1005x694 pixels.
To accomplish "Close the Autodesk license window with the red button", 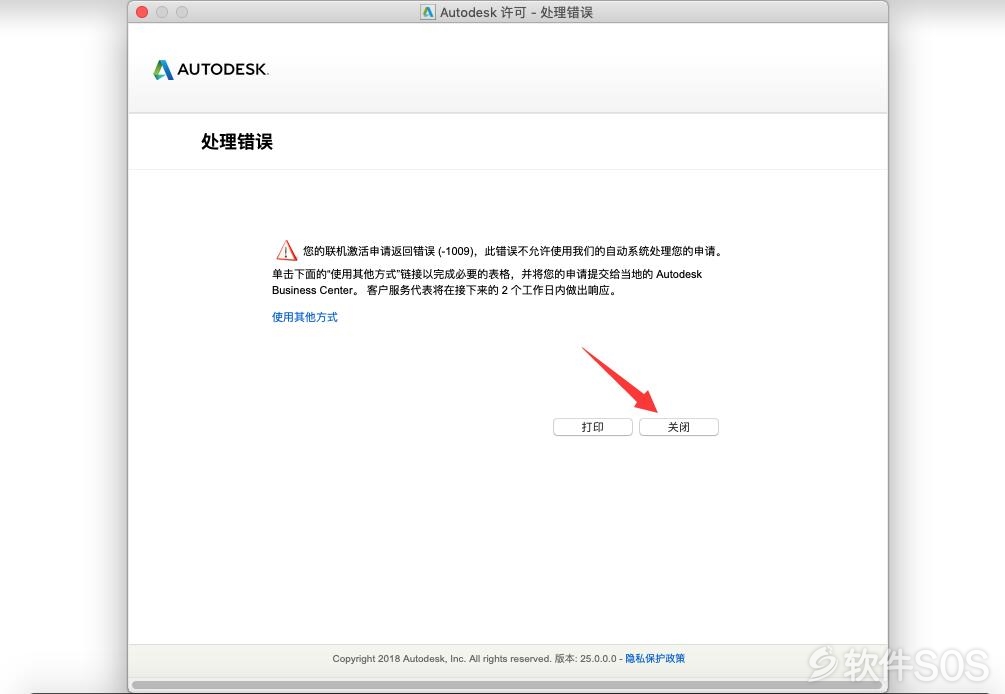I will click(x=142, y=12).
